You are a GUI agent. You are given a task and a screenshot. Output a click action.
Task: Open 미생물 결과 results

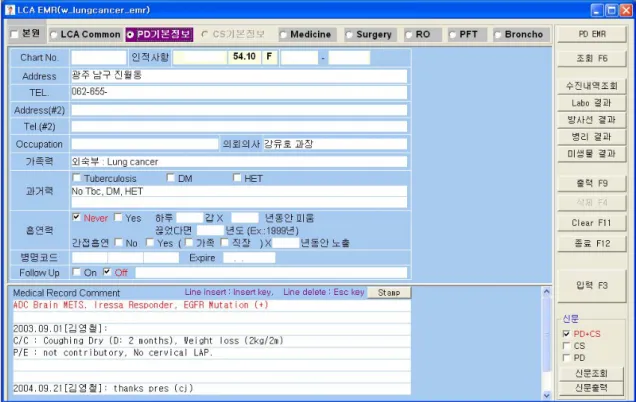[x=591, y=154]
